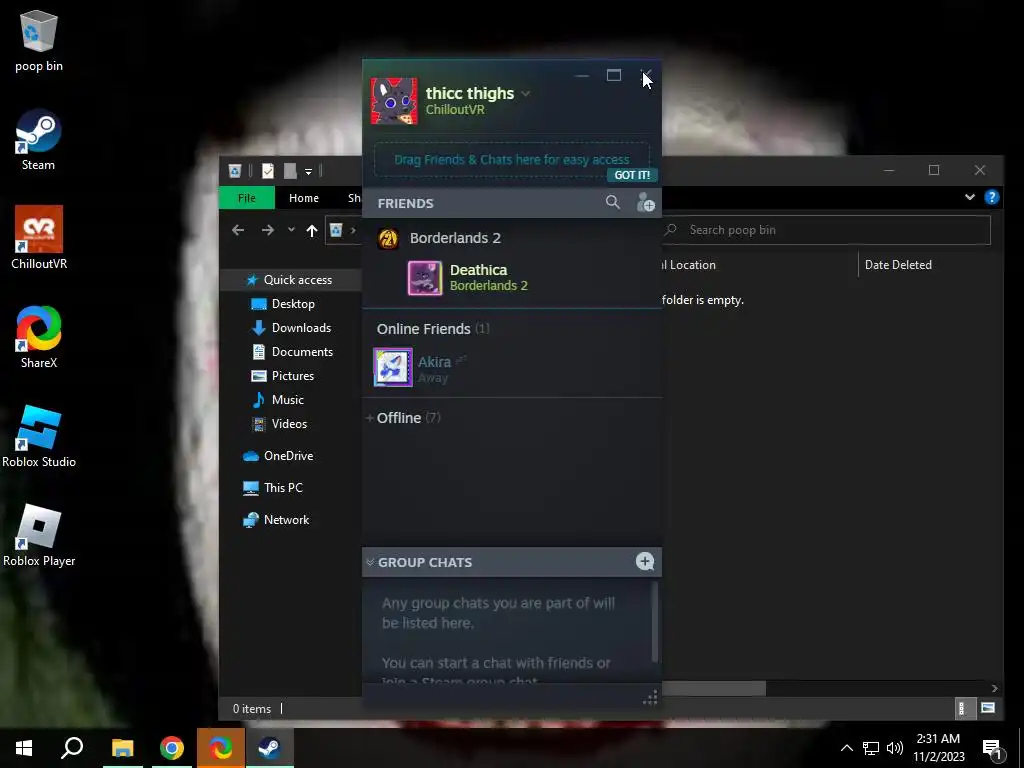Switch to ShareX on the taskbar
Viewport: 1024px width, 768px height.
tap(221, 748)
